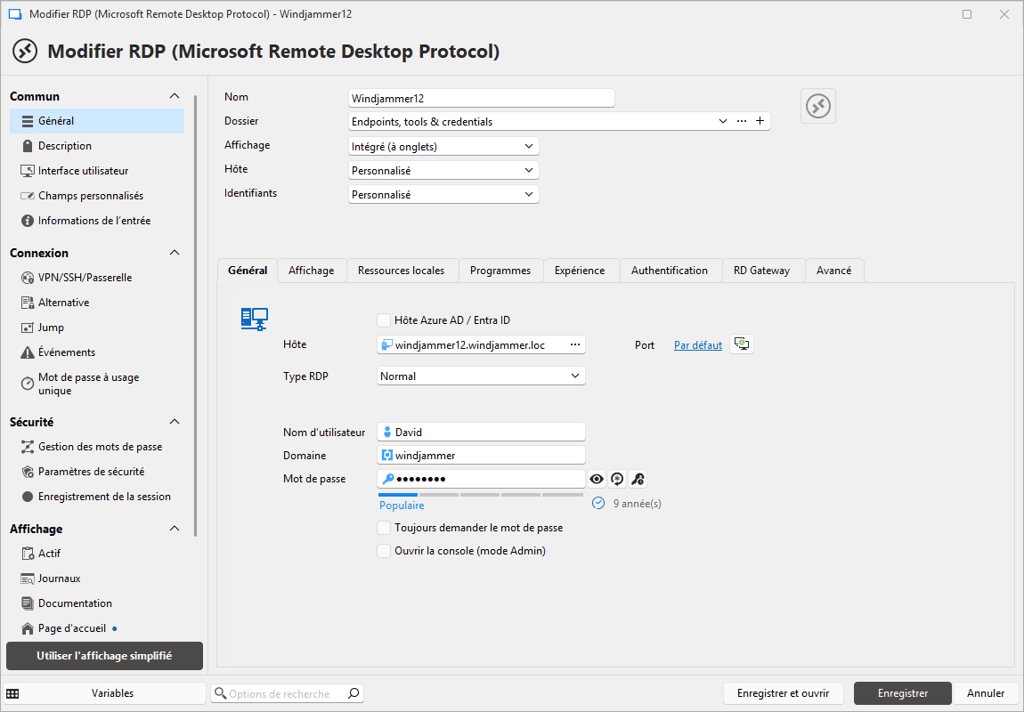Viewport: 1024px width, 712px height.
Task: Reveal the password with the eye icon
Action: [597, 478]
